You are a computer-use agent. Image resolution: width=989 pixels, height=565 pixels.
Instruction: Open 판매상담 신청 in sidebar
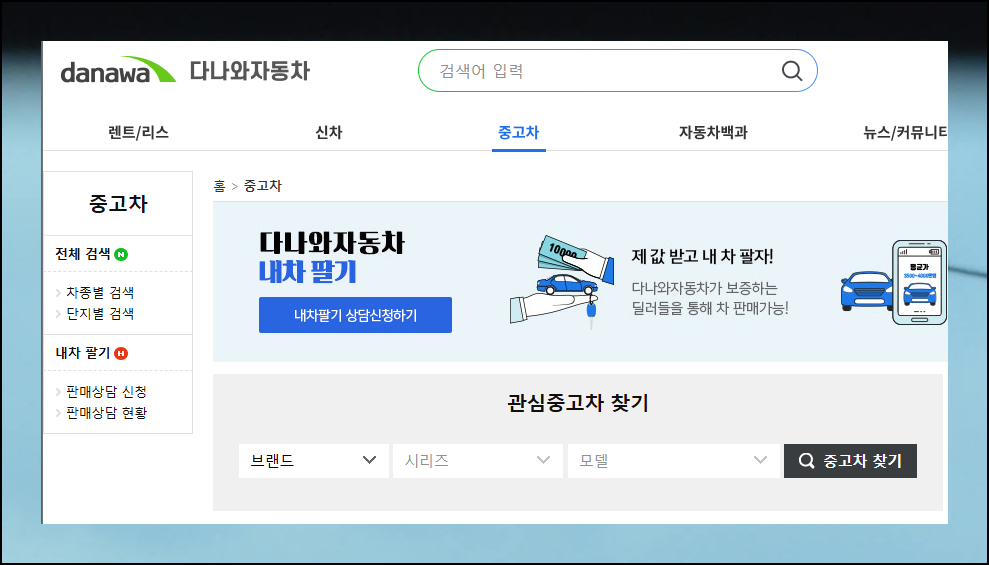[106, 392]
